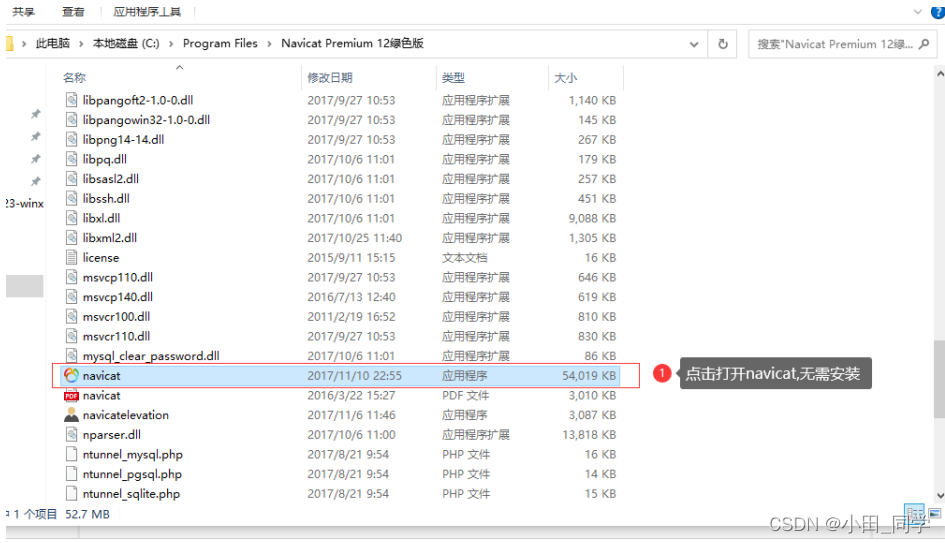This screenshot has height=543, width=945.
Task: Click the 2011/2/19 16:52 date cell
Action: tap(351, 316)
